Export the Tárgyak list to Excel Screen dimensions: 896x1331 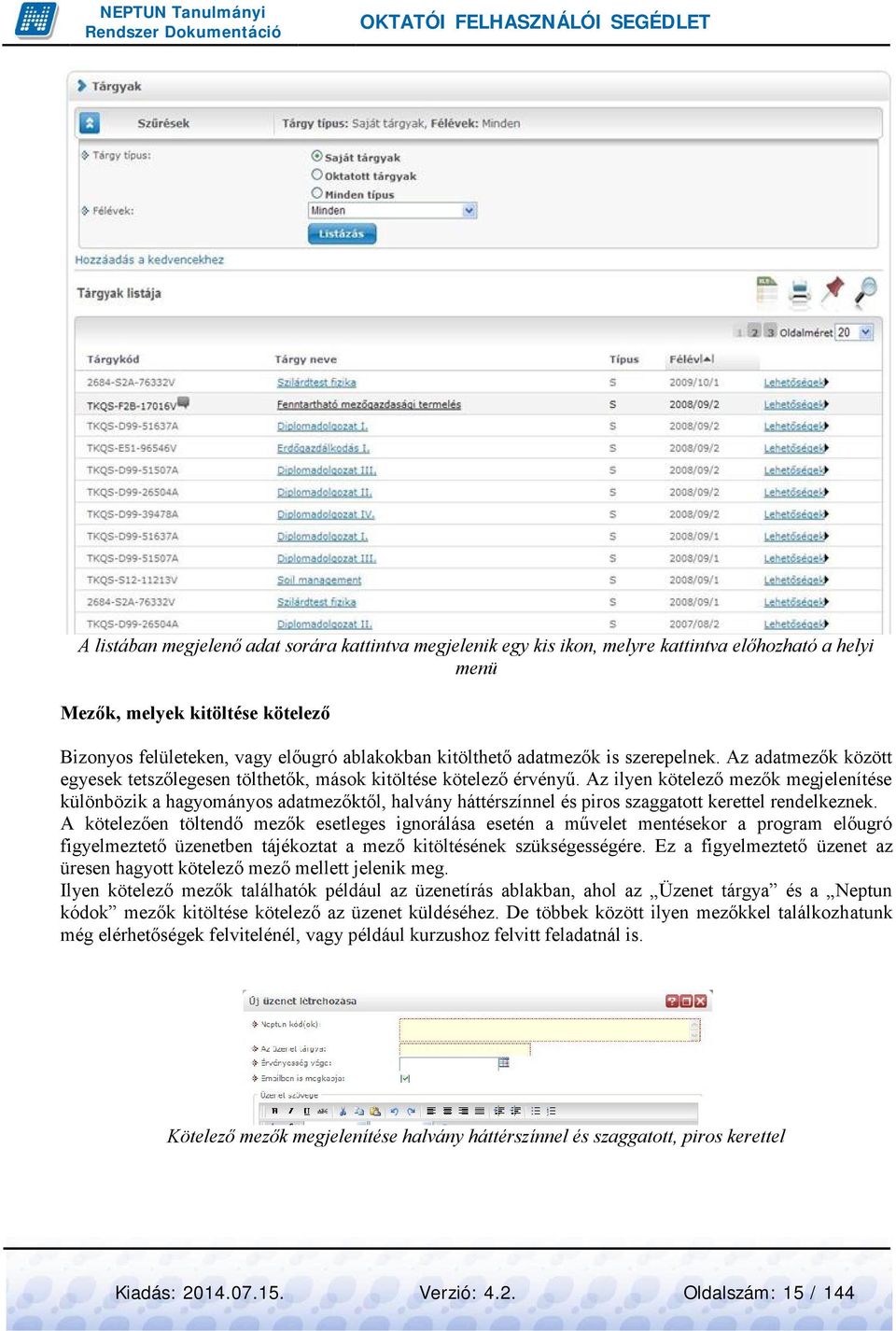pos(767,290)
